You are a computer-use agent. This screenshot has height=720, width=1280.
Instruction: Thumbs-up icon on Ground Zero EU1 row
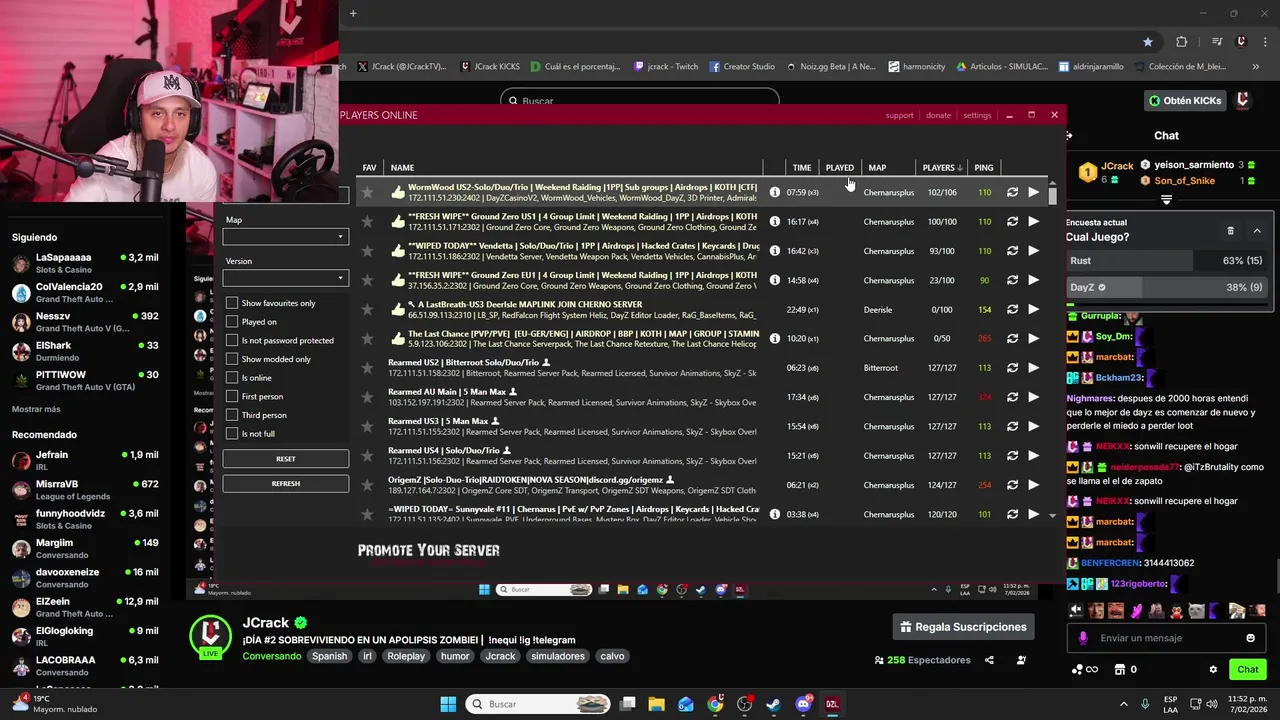(398, 280)
